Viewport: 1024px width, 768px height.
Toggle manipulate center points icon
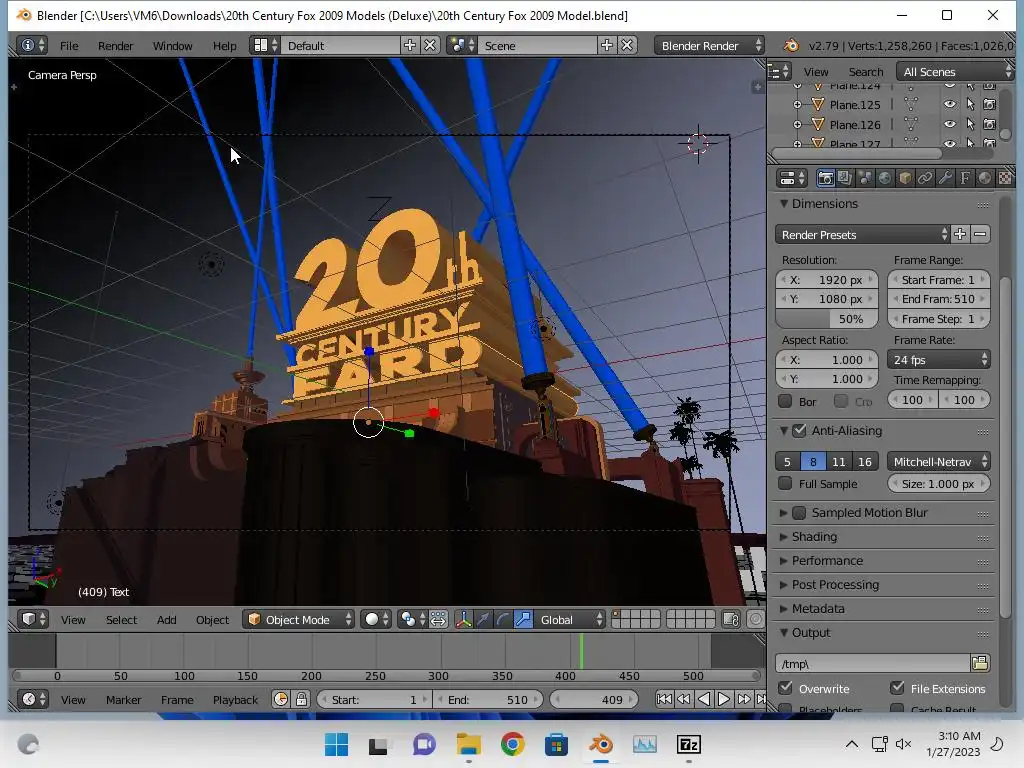[x=438, y=619]
